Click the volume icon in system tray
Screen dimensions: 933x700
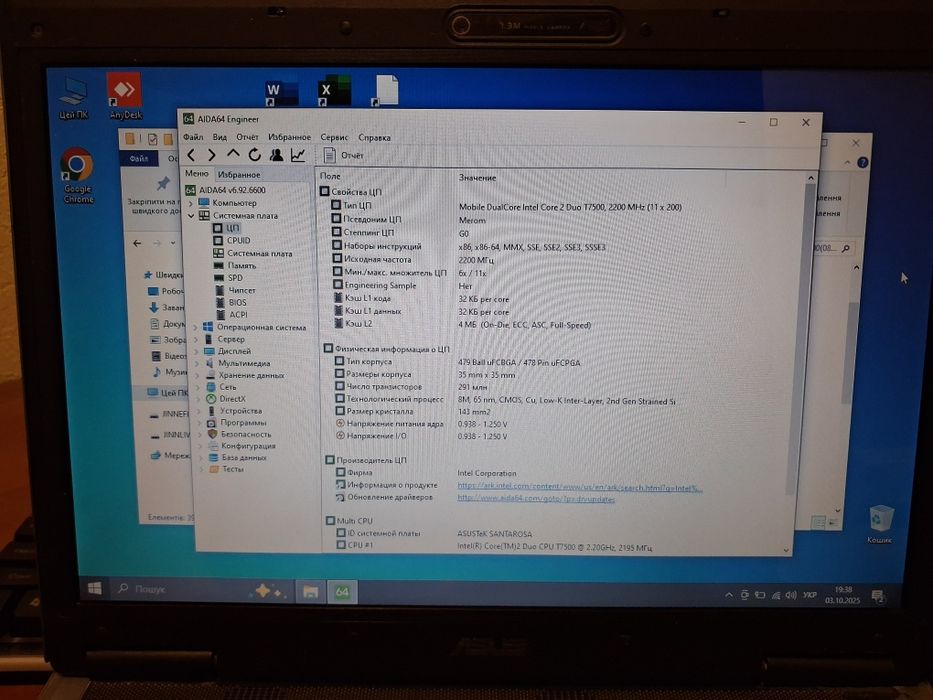click(x=791, y=595)
